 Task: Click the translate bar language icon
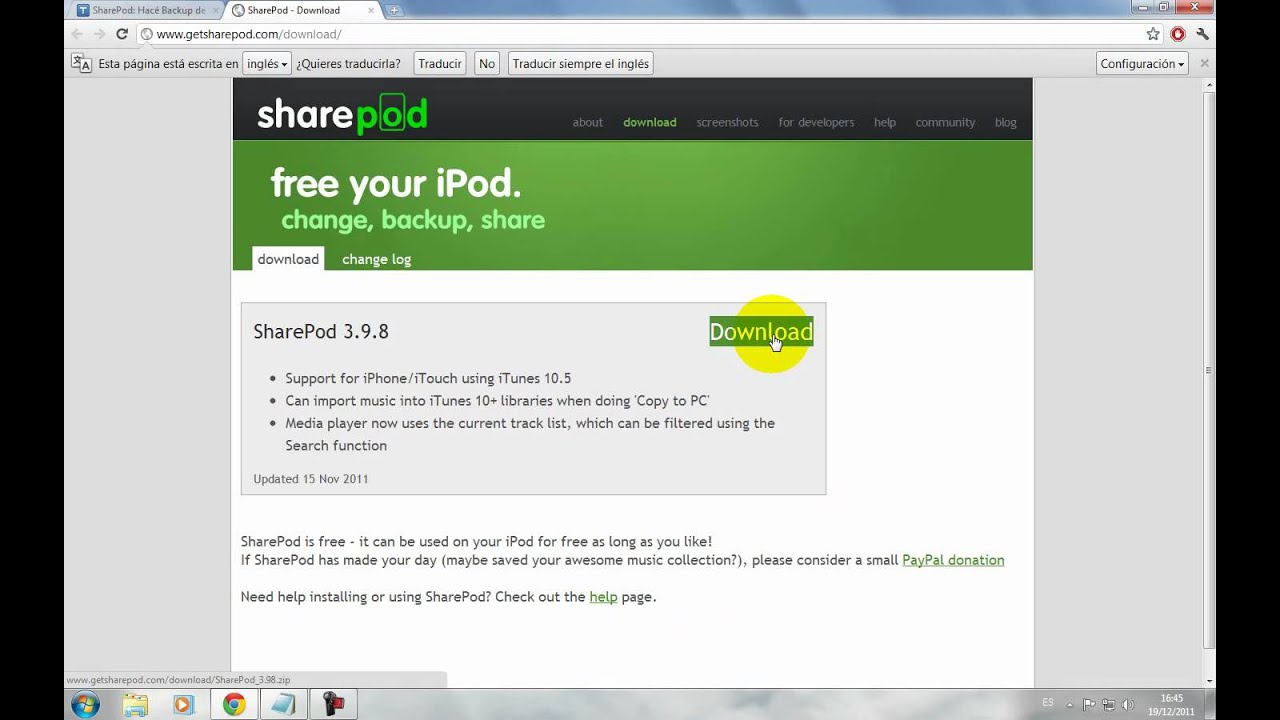tap(81, 63)
